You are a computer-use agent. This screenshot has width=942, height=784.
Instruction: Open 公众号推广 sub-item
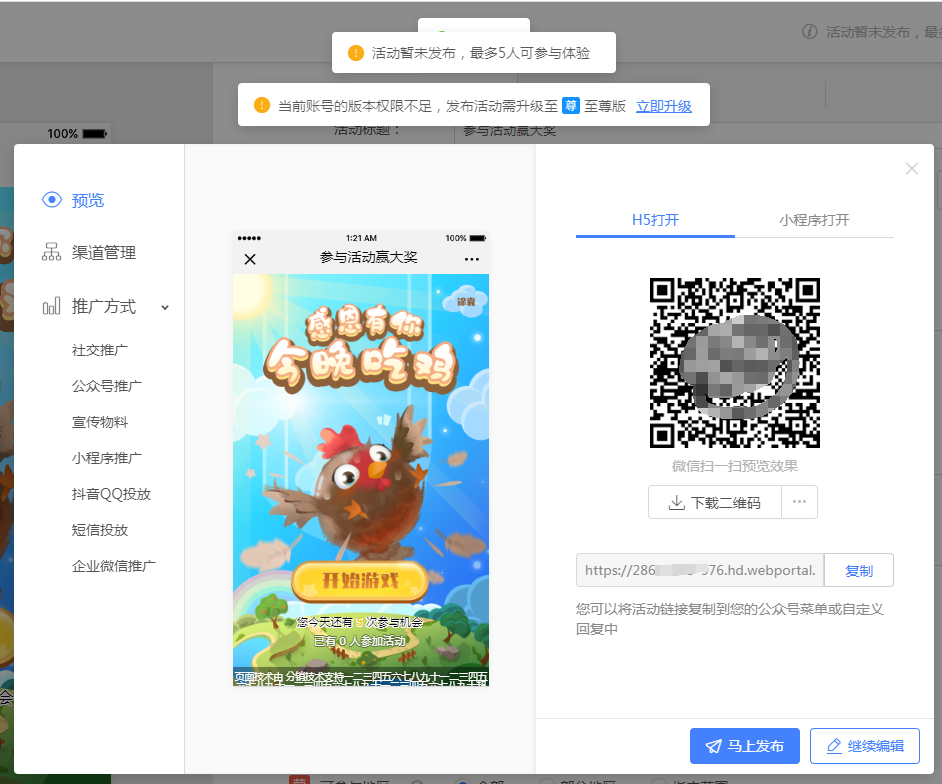[x=107, y=386]
